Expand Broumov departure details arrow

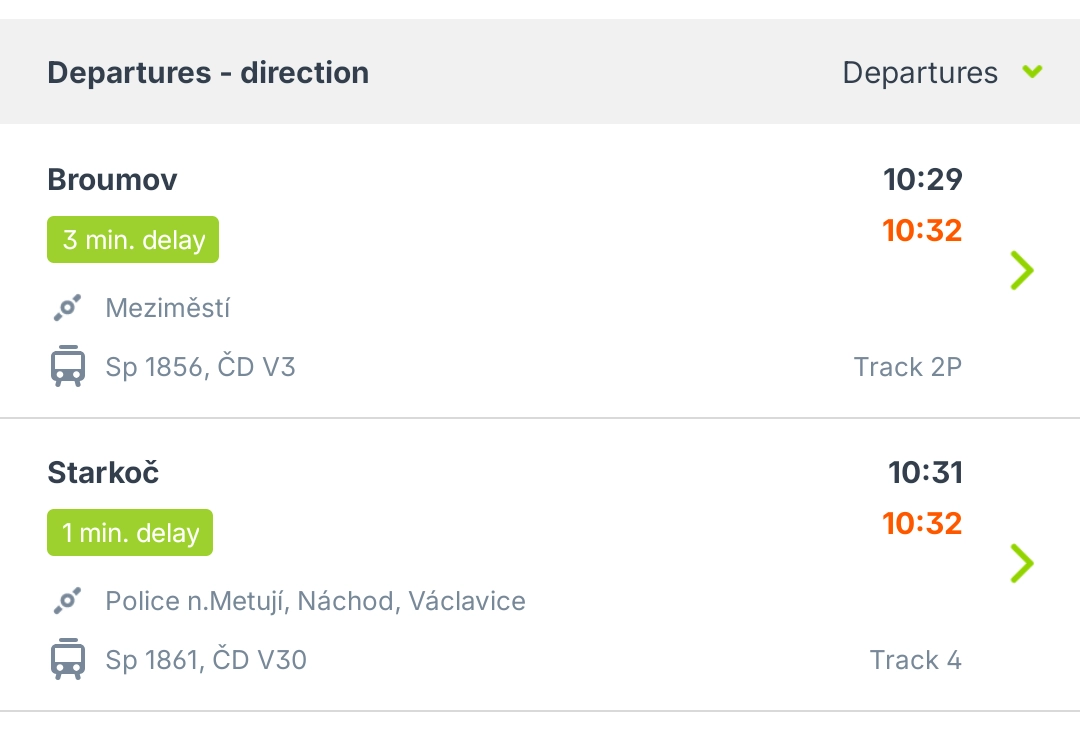click(1021, 270)
